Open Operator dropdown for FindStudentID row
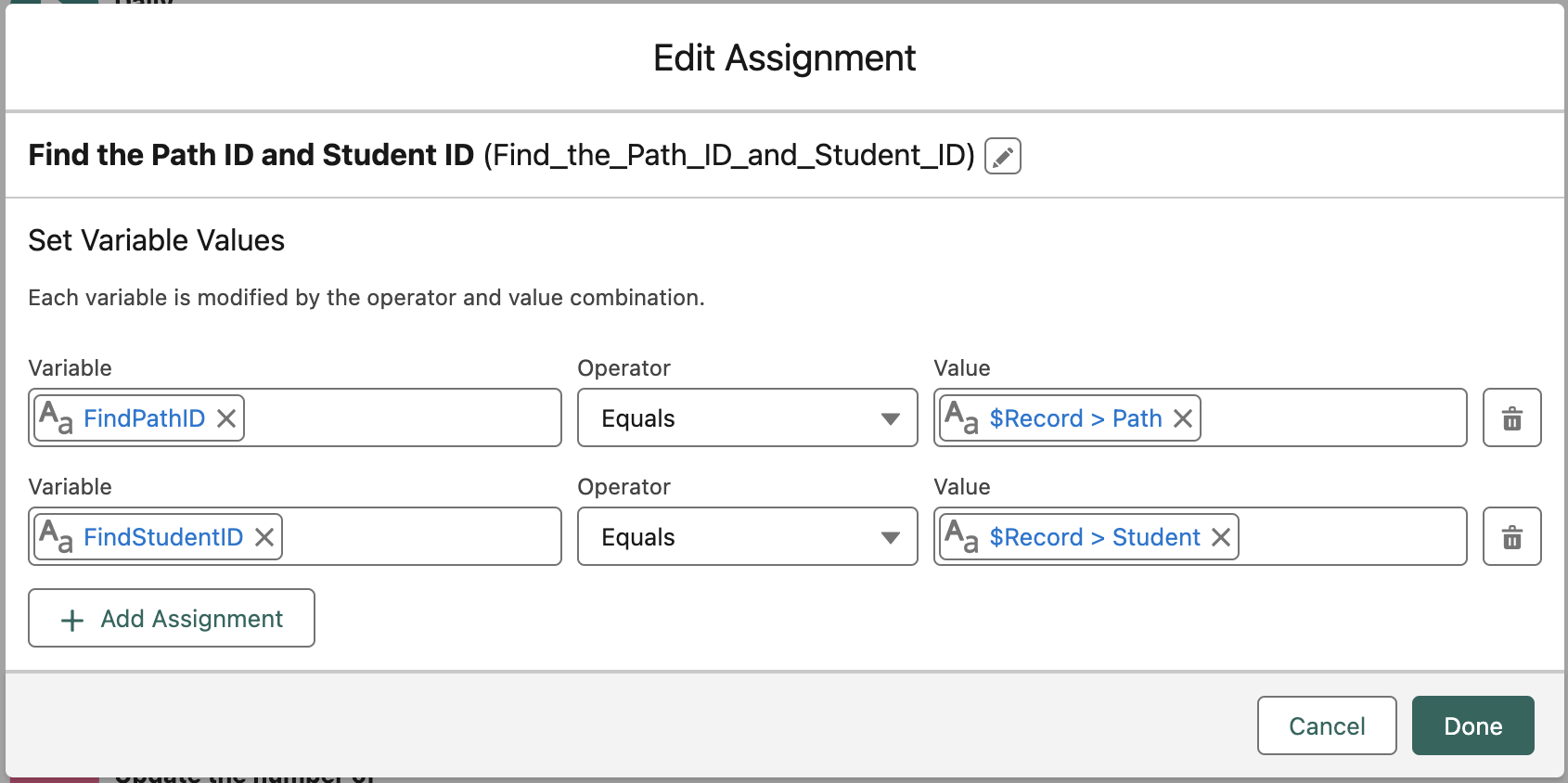 pyautogui.click(x=747, y=536)
